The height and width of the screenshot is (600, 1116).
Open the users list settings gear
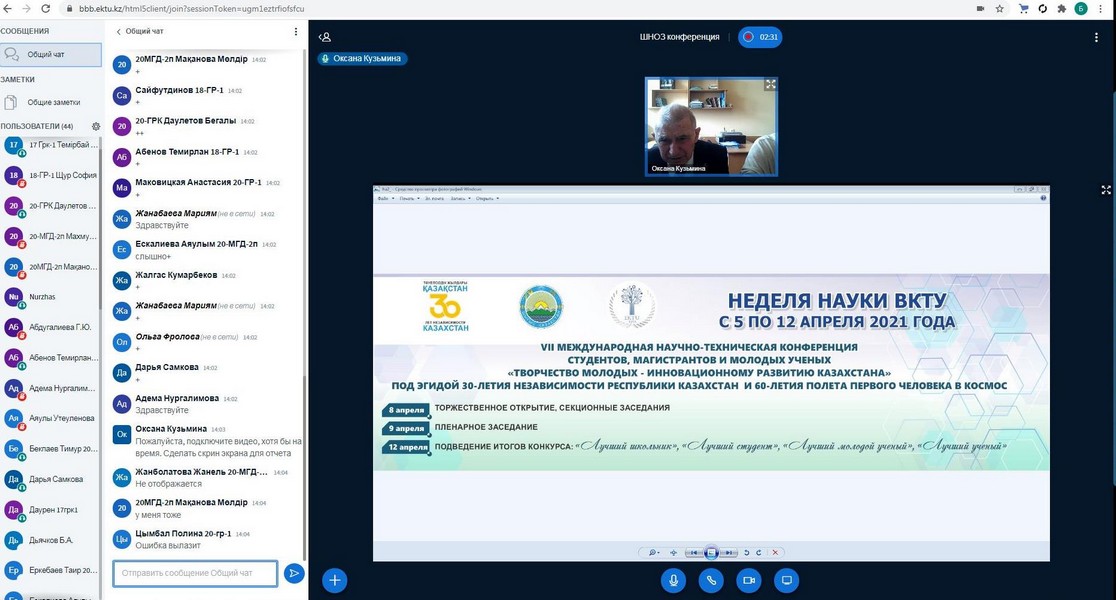pos(96,126)
